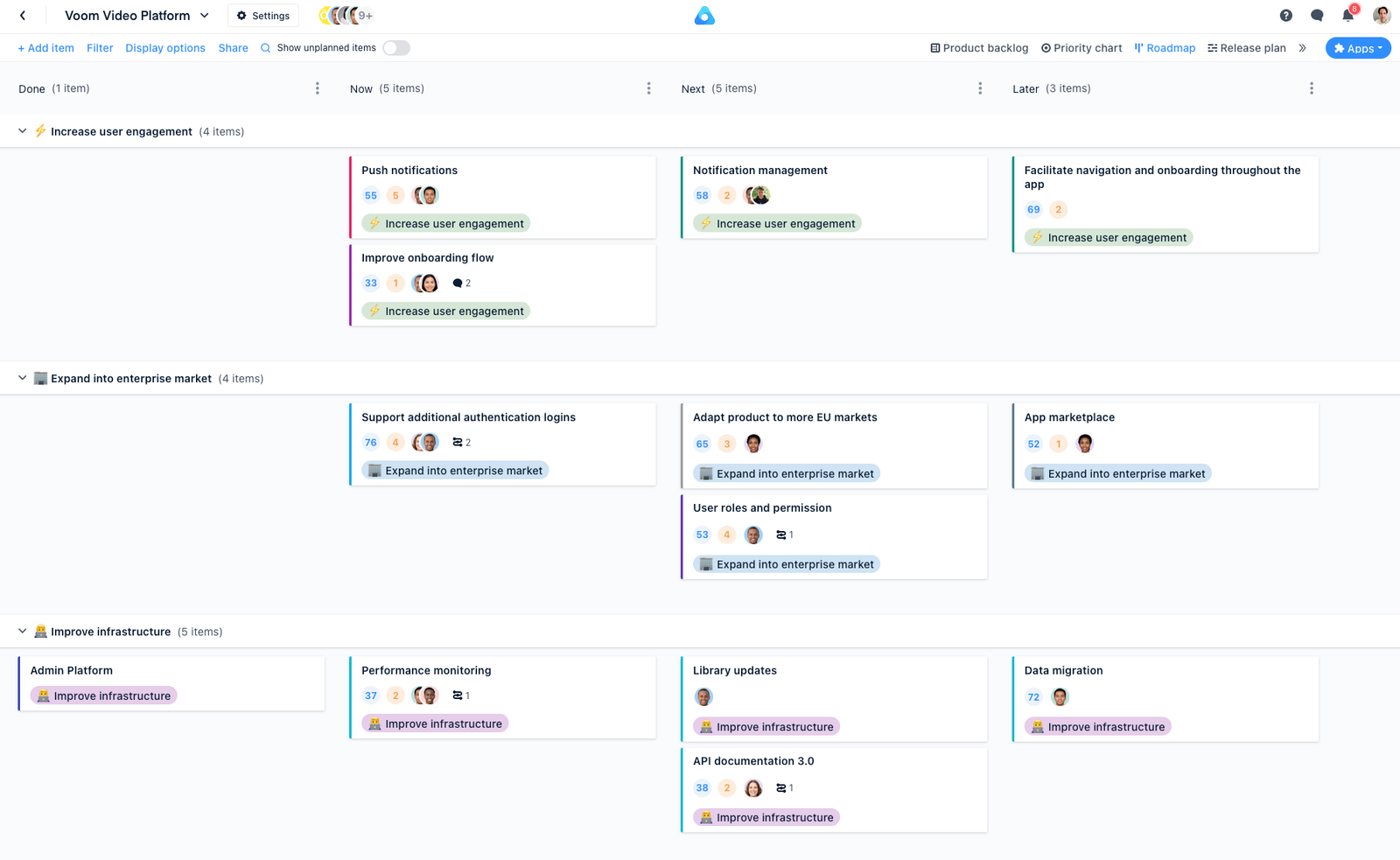Image resolution: width=1400 pixels, height=860 pixels.
Task: Toggle Show unplanned items switch
Action: point(396,48)
